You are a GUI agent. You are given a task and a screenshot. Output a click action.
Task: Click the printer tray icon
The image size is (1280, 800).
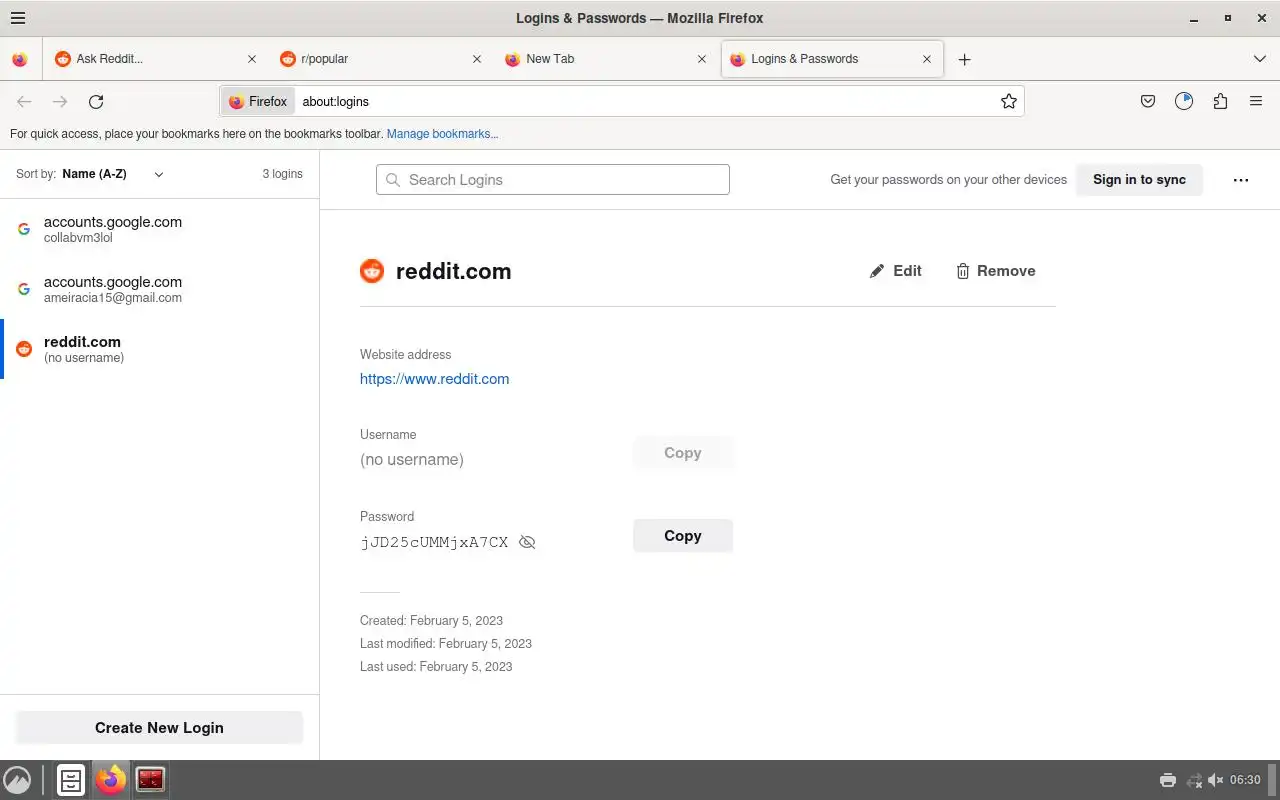click(x=1167, y=780)
